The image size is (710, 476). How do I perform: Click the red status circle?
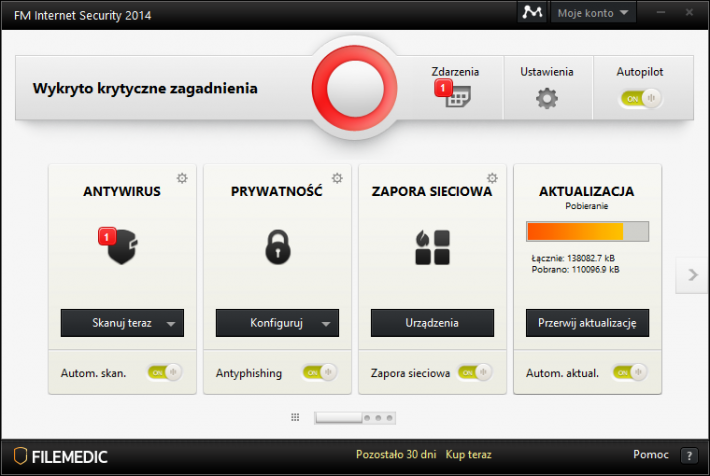[355, 88]
